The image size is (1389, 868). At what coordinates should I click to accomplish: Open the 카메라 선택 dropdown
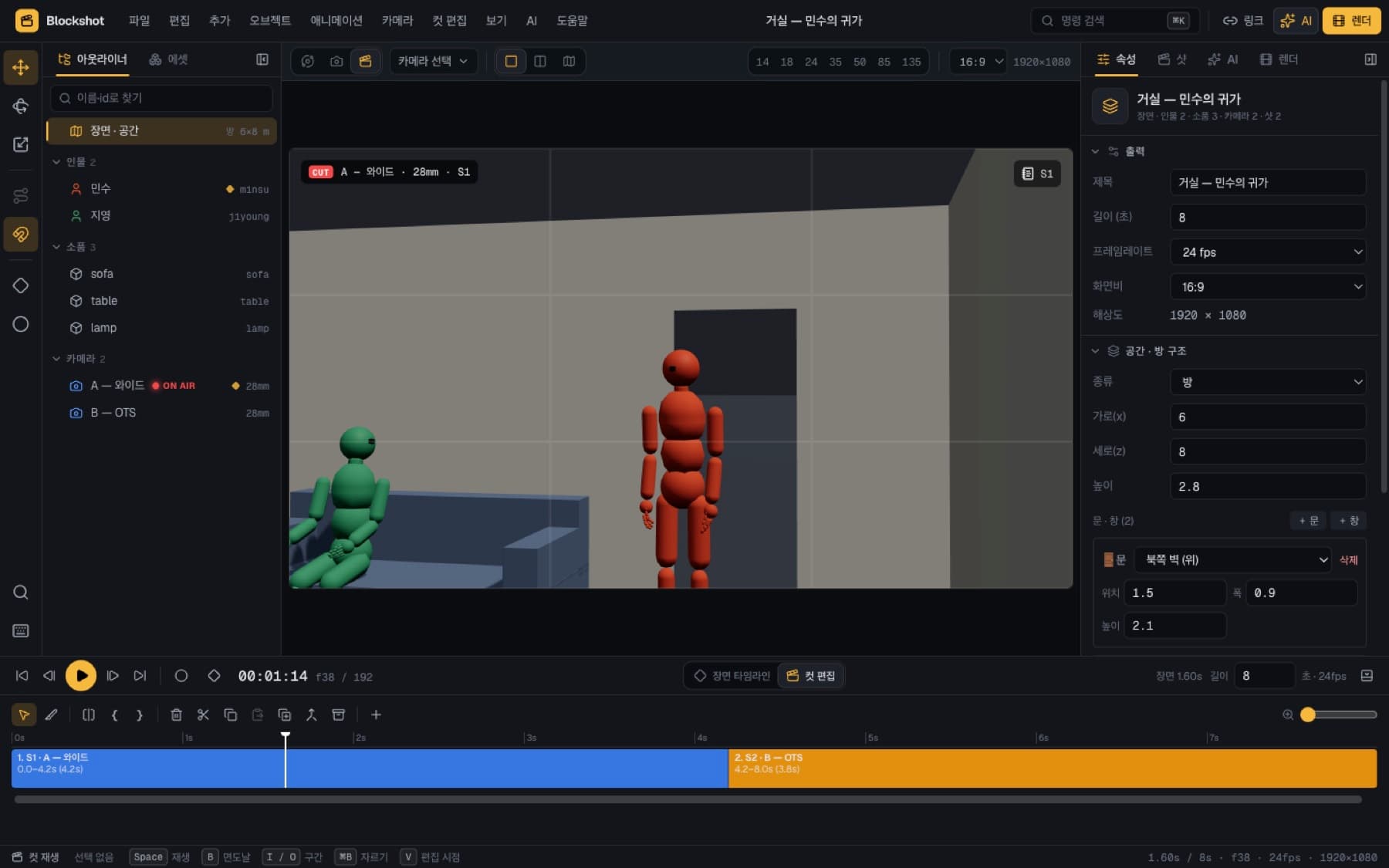point(433,61)
